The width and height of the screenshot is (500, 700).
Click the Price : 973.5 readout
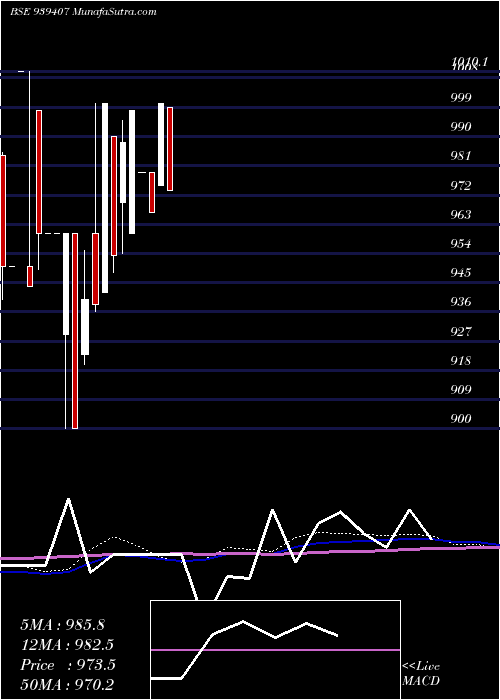68,665
